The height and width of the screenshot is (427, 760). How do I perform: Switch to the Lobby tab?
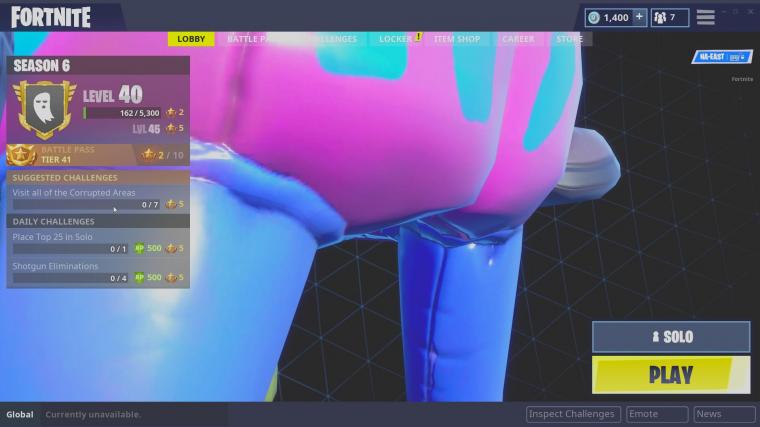[191, 39]
